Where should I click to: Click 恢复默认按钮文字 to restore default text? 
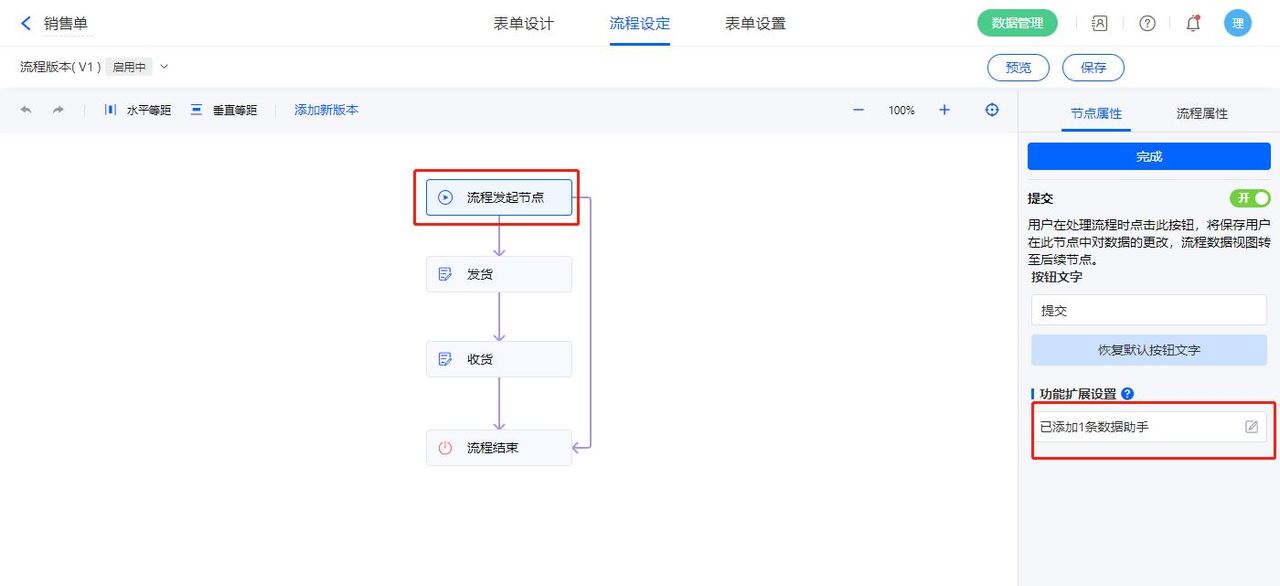pos(1148,347)
